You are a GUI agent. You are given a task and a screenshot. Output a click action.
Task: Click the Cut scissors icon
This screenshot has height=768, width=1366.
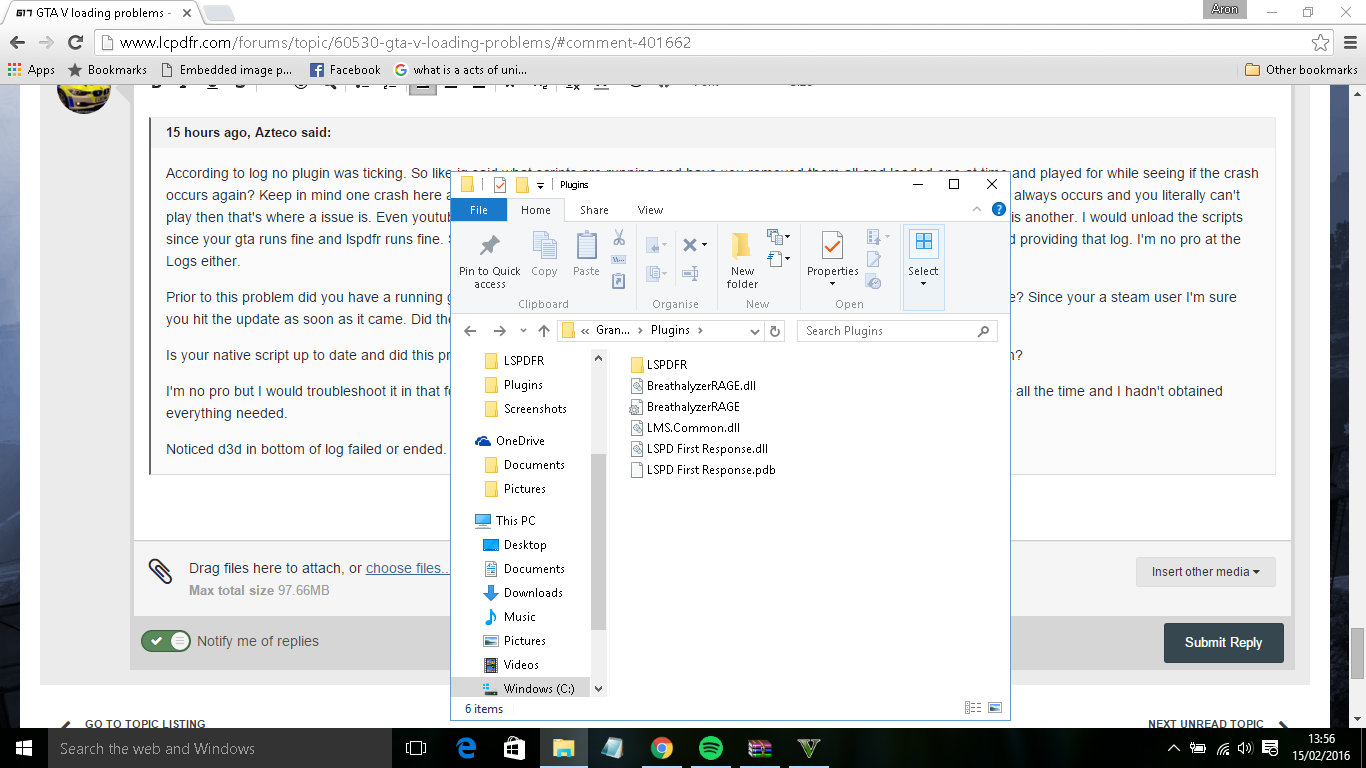click(x=619, y=238)
